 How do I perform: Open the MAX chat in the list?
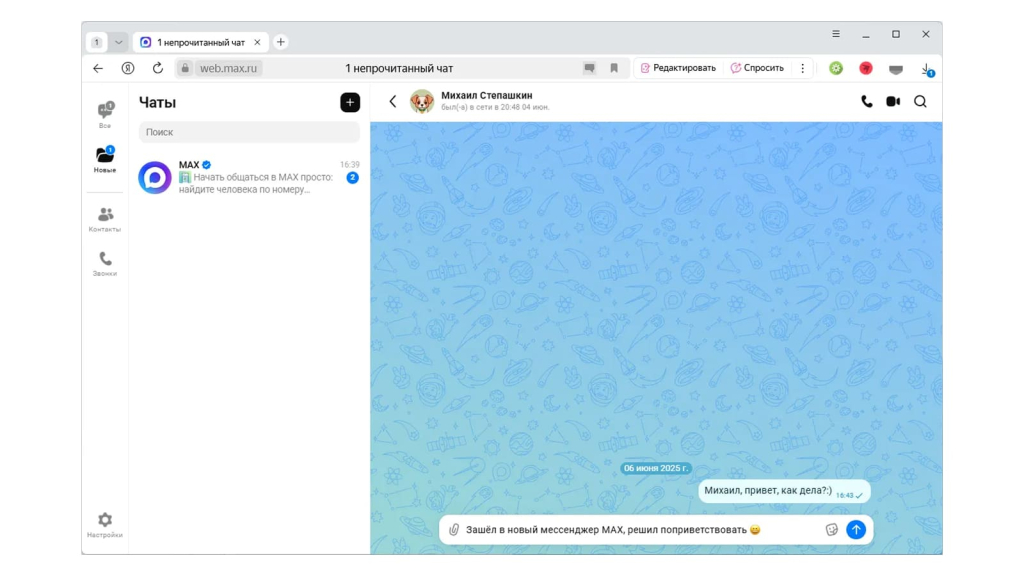(x=249, y=177)
